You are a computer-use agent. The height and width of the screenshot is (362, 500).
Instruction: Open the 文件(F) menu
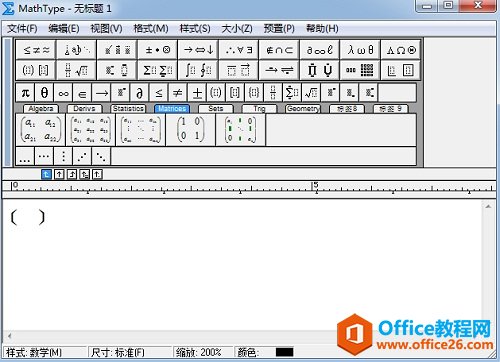coord(22,29)
